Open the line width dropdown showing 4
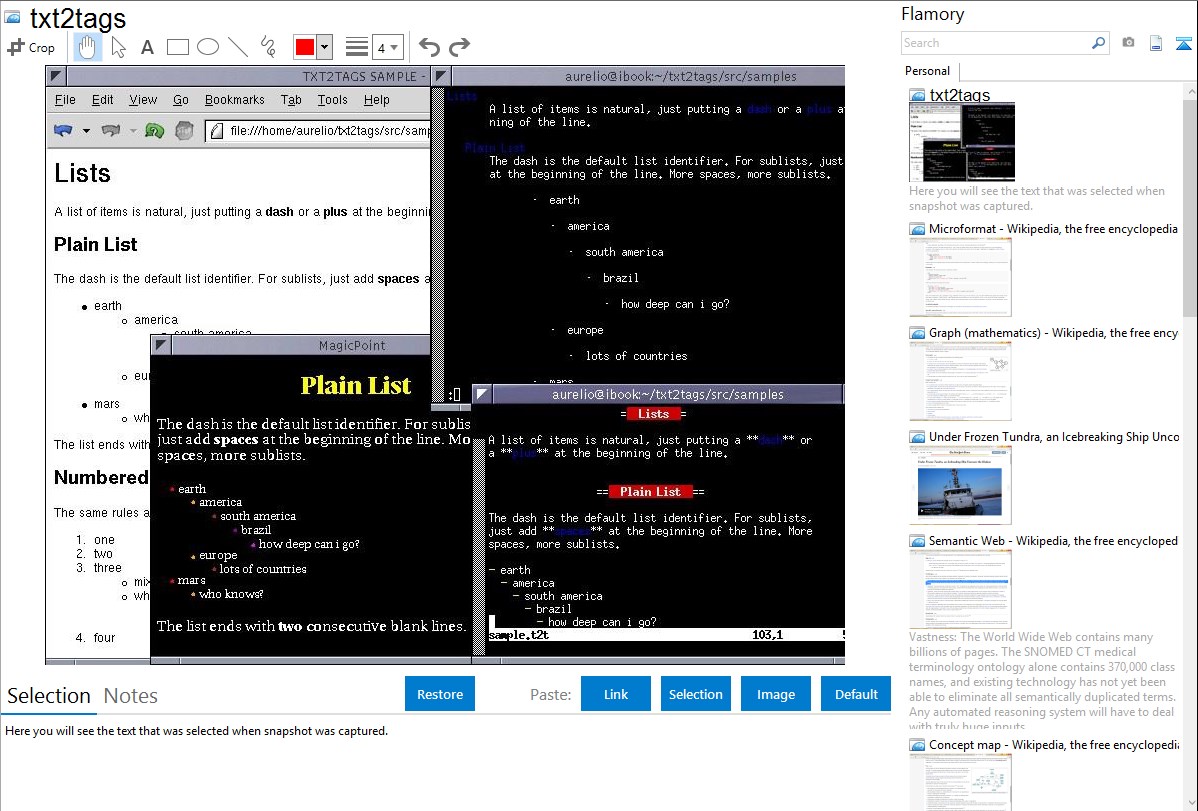The width and height of the screenshot is (1198, 811). (387, 47)
